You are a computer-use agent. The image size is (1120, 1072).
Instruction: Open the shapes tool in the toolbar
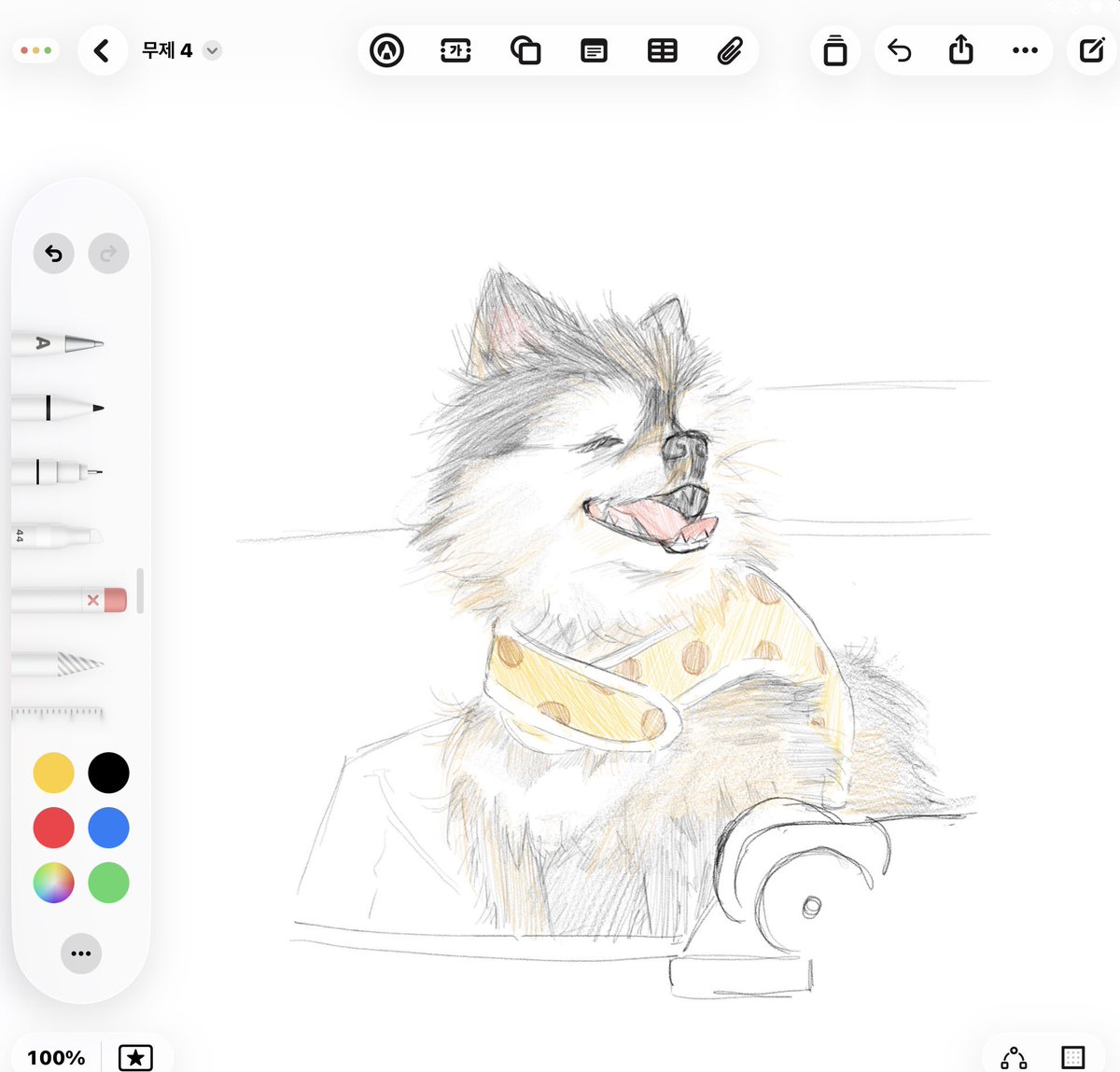tap(525, 50)
